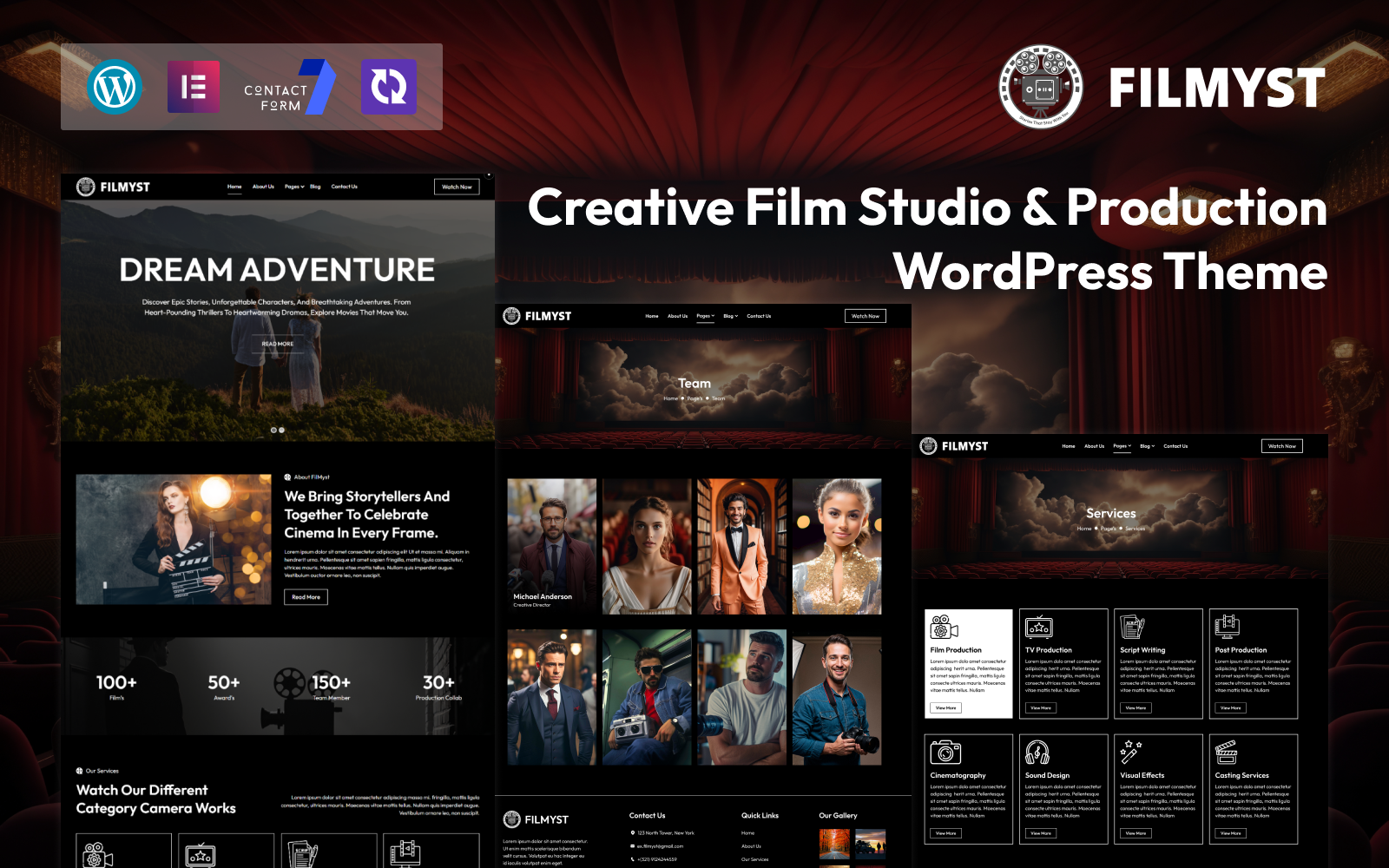Expand Blog dropdown in Team page navbar
Image resolution: width=1389 pixels, height=868 pixels.
pos(730,316)
